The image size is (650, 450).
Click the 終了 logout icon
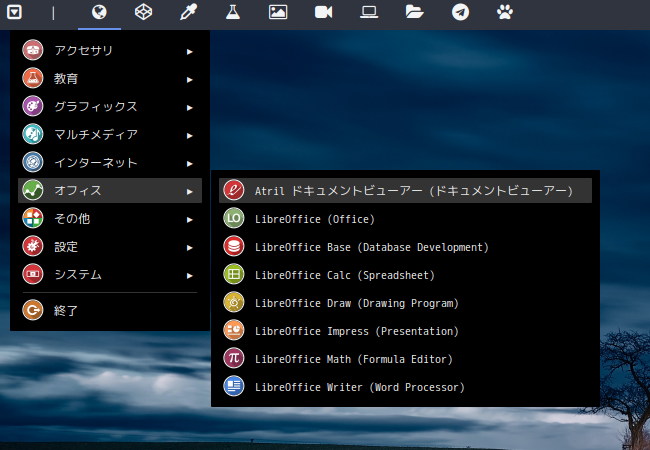[33, 310]
